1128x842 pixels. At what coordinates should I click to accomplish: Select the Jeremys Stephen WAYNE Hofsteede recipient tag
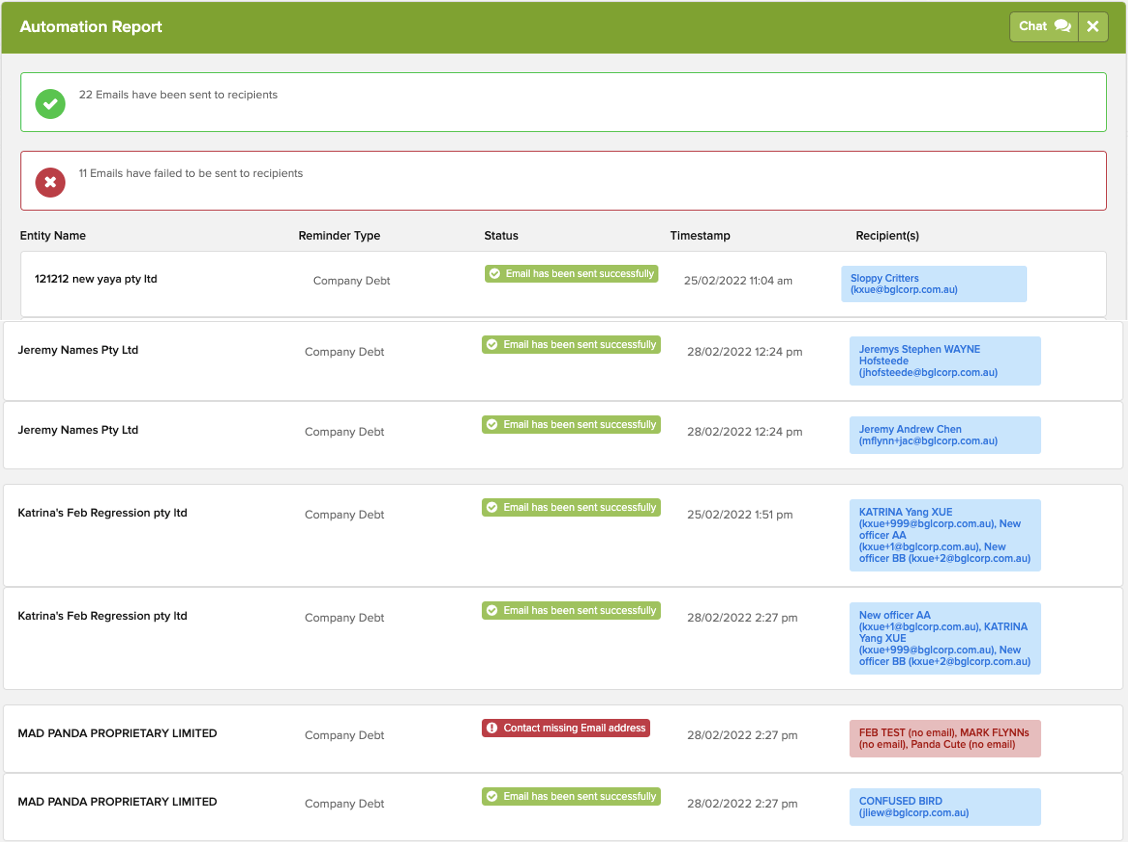(x=944, y=361)
